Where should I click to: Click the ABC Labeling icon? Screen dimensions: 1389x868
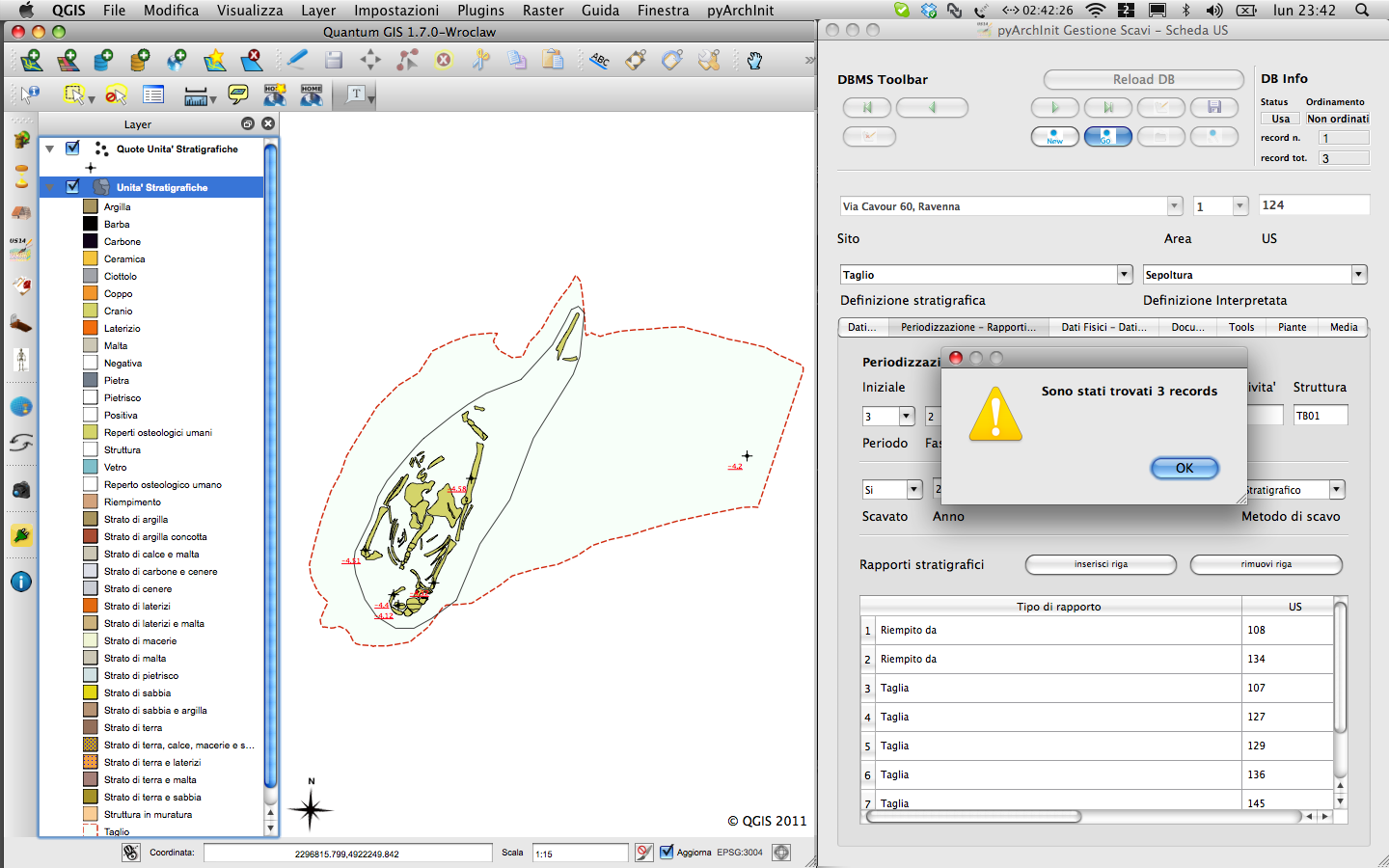(600, 61)
